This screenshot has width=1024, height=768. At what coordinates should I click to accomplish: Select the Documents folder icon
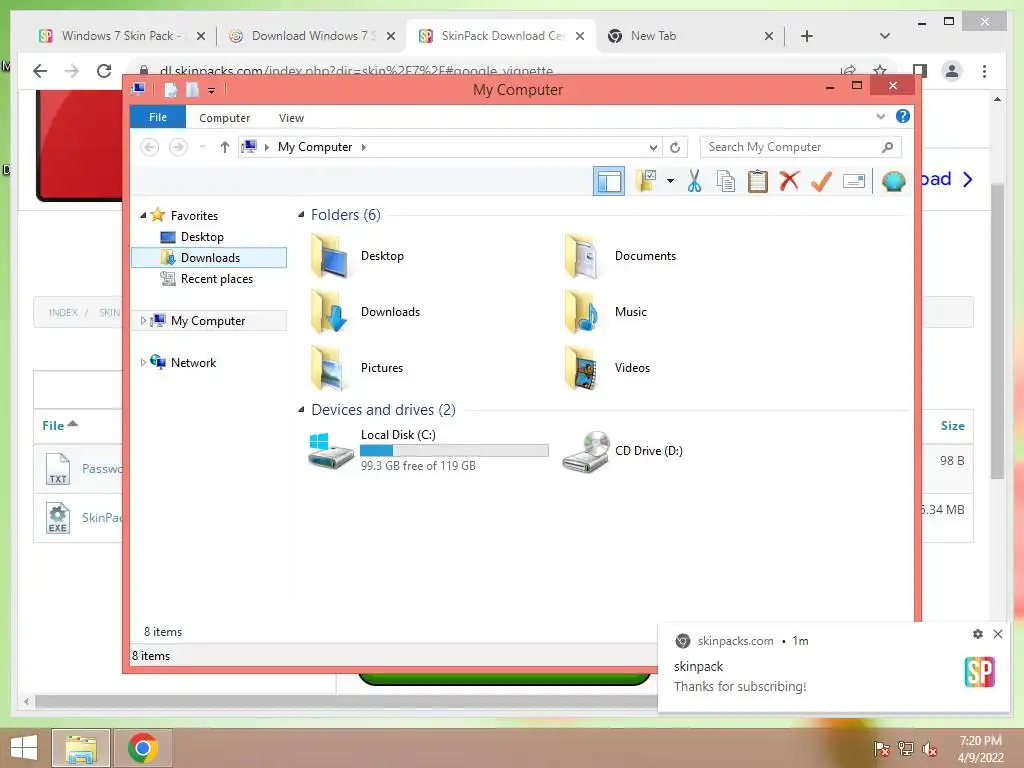coord(582,256)
